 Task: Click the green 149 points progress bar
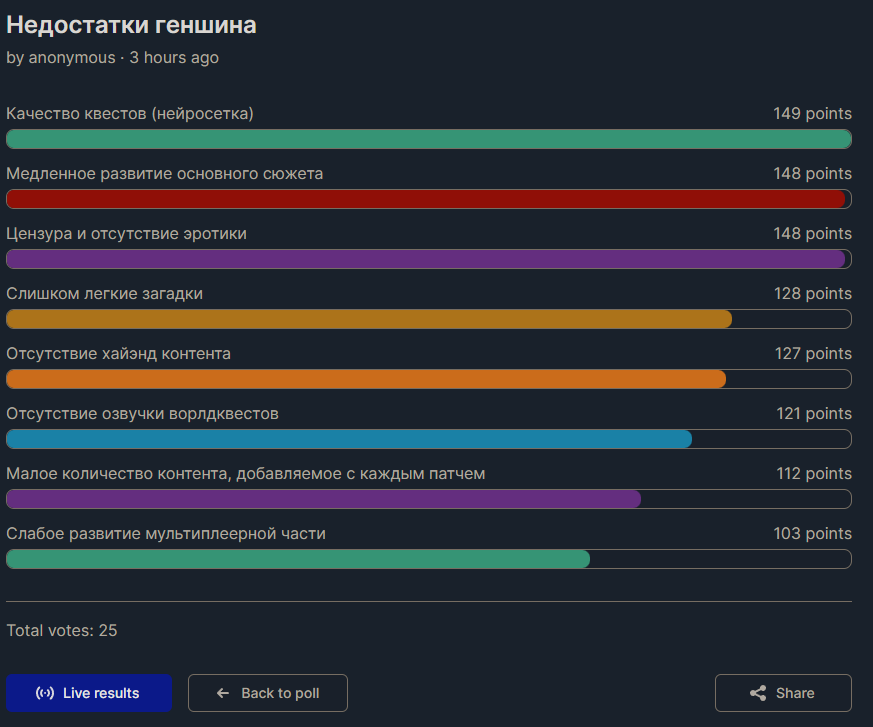tap(429, 139)
